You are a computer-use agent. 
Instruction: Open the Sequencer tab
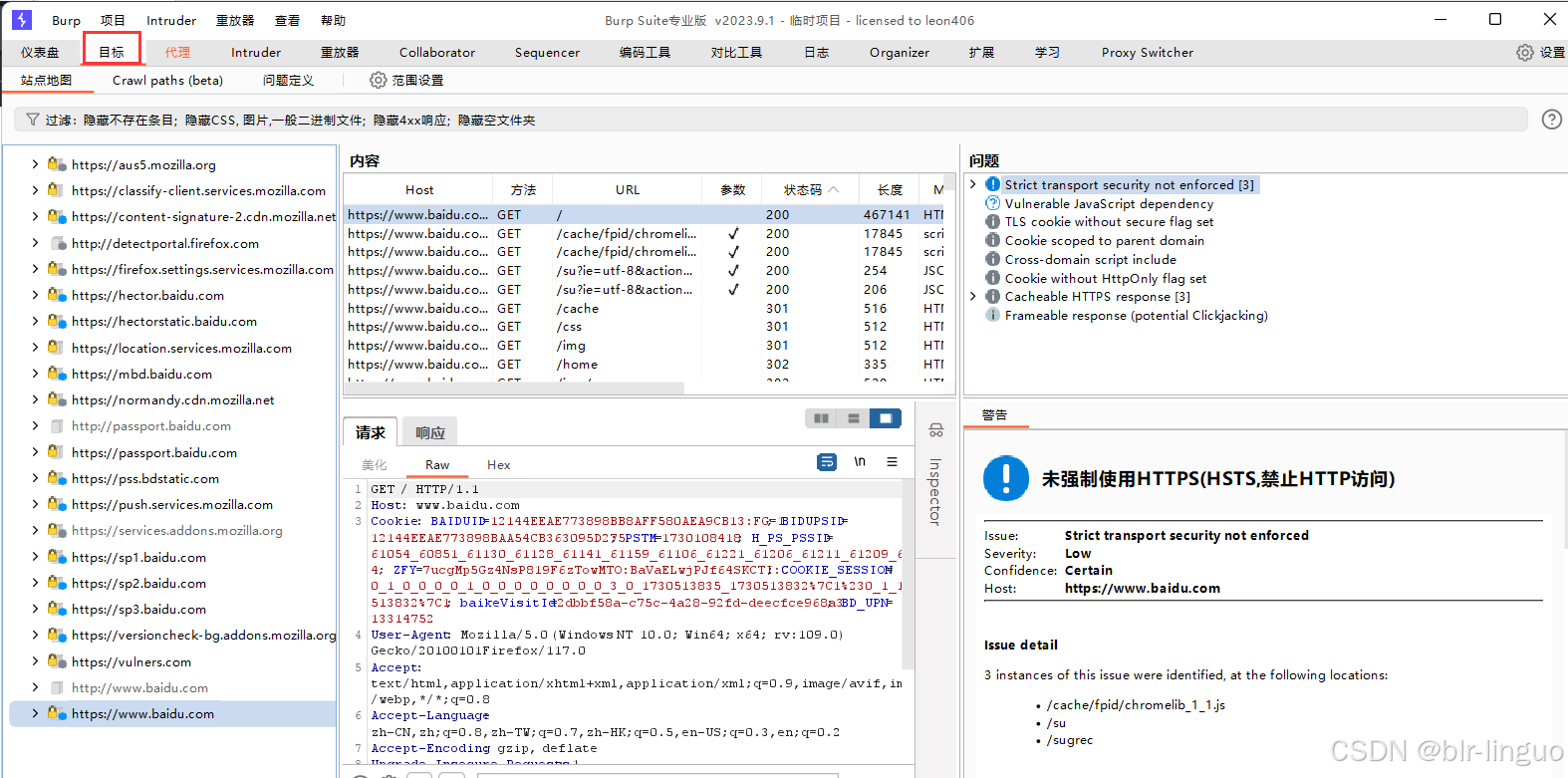(x=547, y=53)
